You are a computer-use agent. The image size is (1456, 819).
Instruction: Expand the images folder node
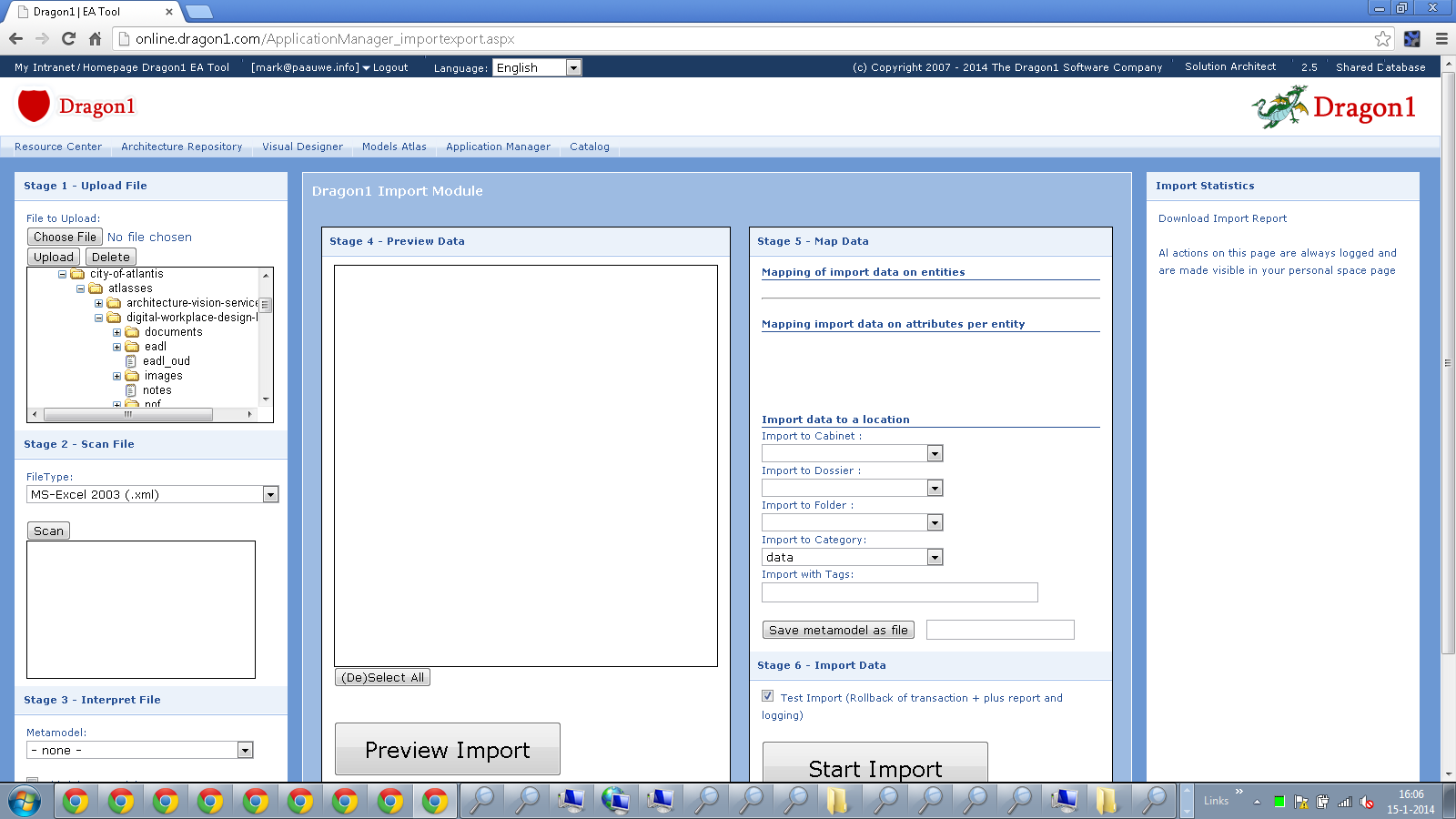click(117, 376)
